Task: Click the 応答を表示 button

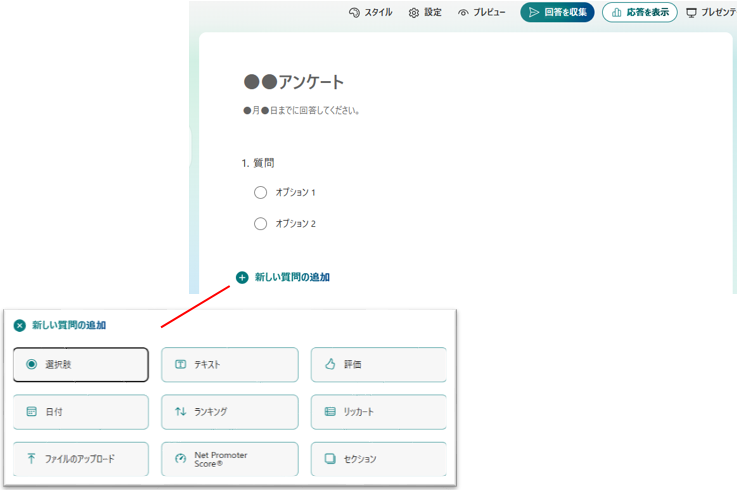Action: point(639,13)
